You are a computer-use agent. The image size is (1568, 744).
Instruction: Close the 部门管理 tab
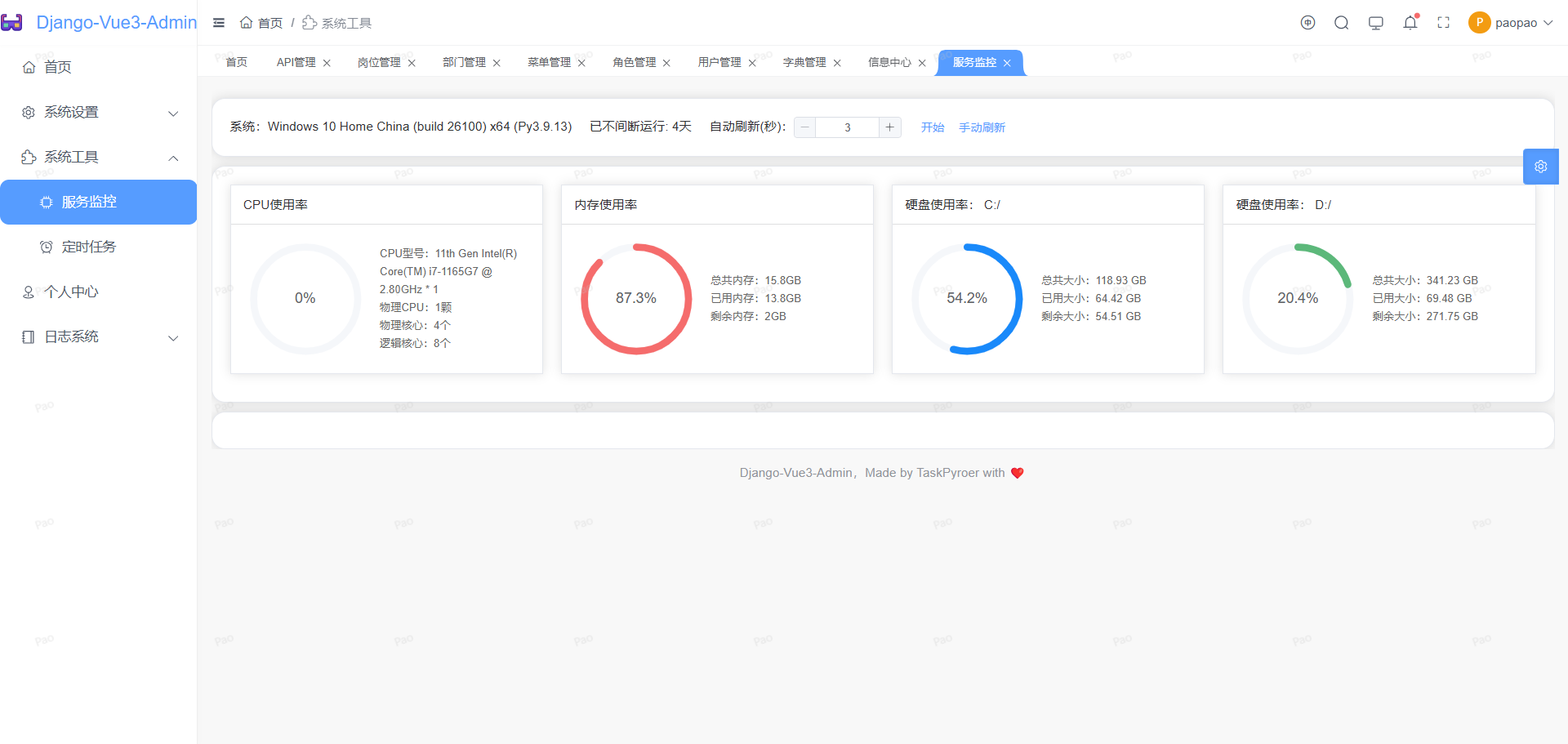click(497, 63)
